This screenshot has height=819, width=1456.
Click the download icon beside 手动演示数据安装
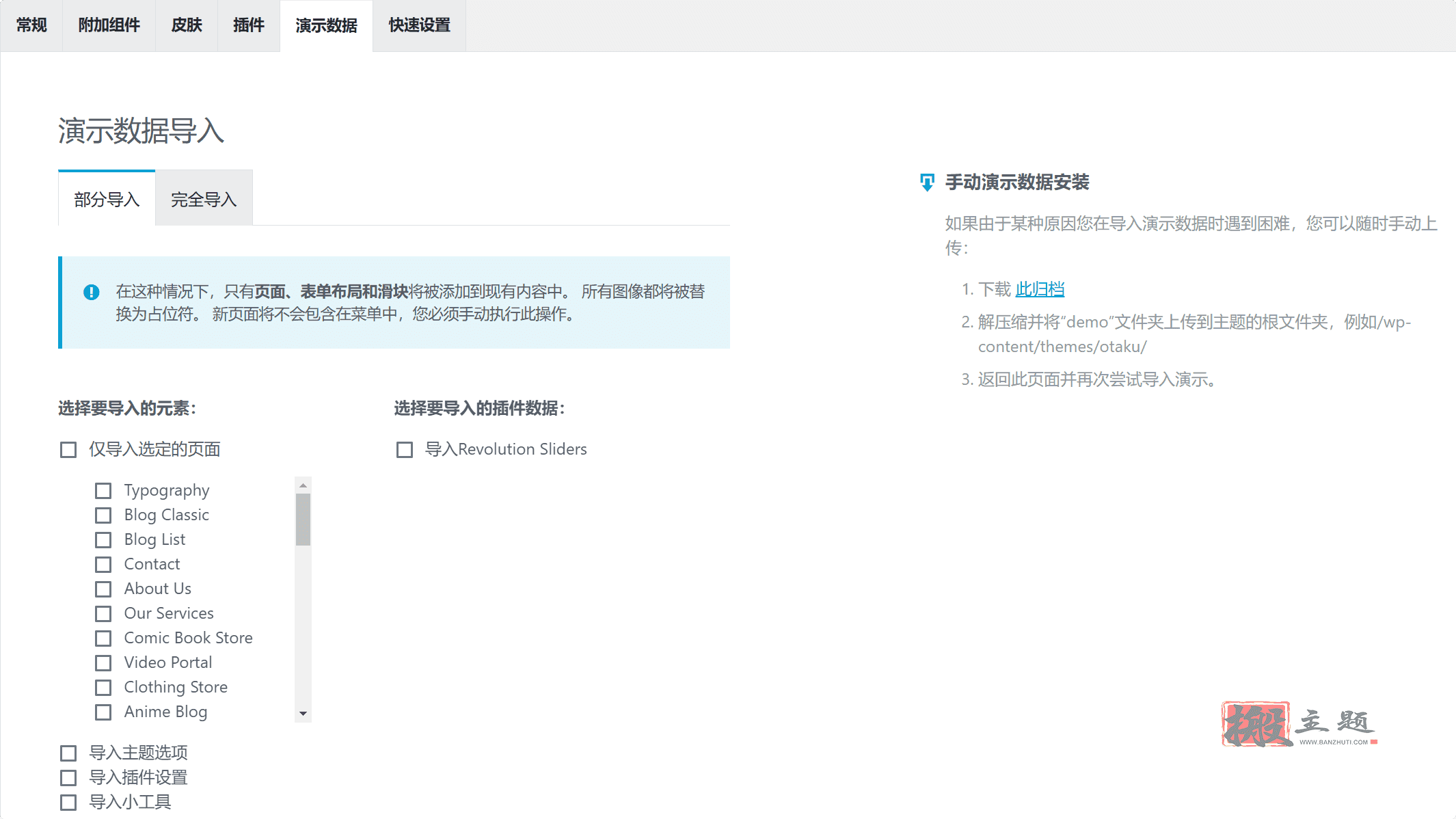click(927, 183)
